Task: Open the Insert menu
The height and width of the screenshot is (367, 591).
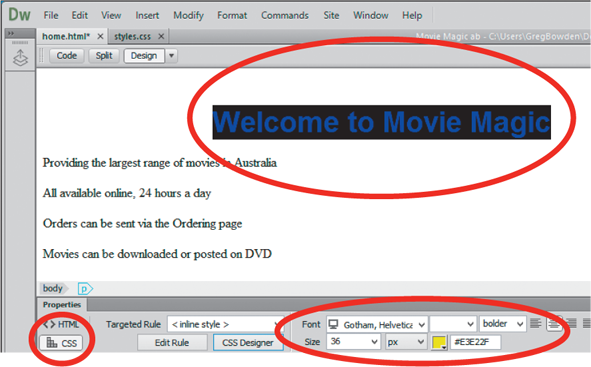Action: coord(147,15)
